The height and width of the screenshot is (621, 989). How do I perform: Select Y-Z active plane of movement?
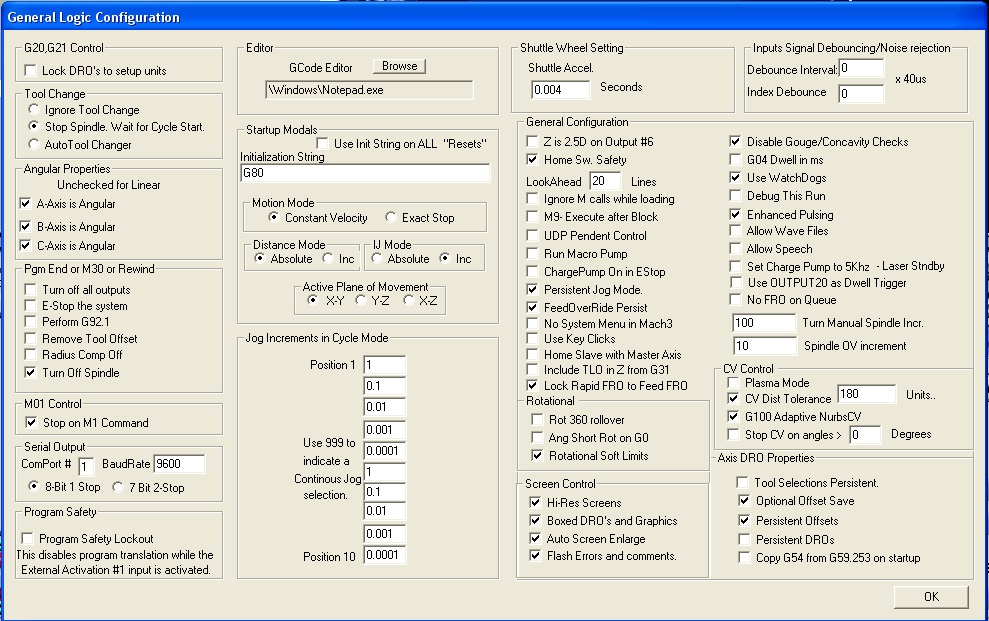[361, 300]
